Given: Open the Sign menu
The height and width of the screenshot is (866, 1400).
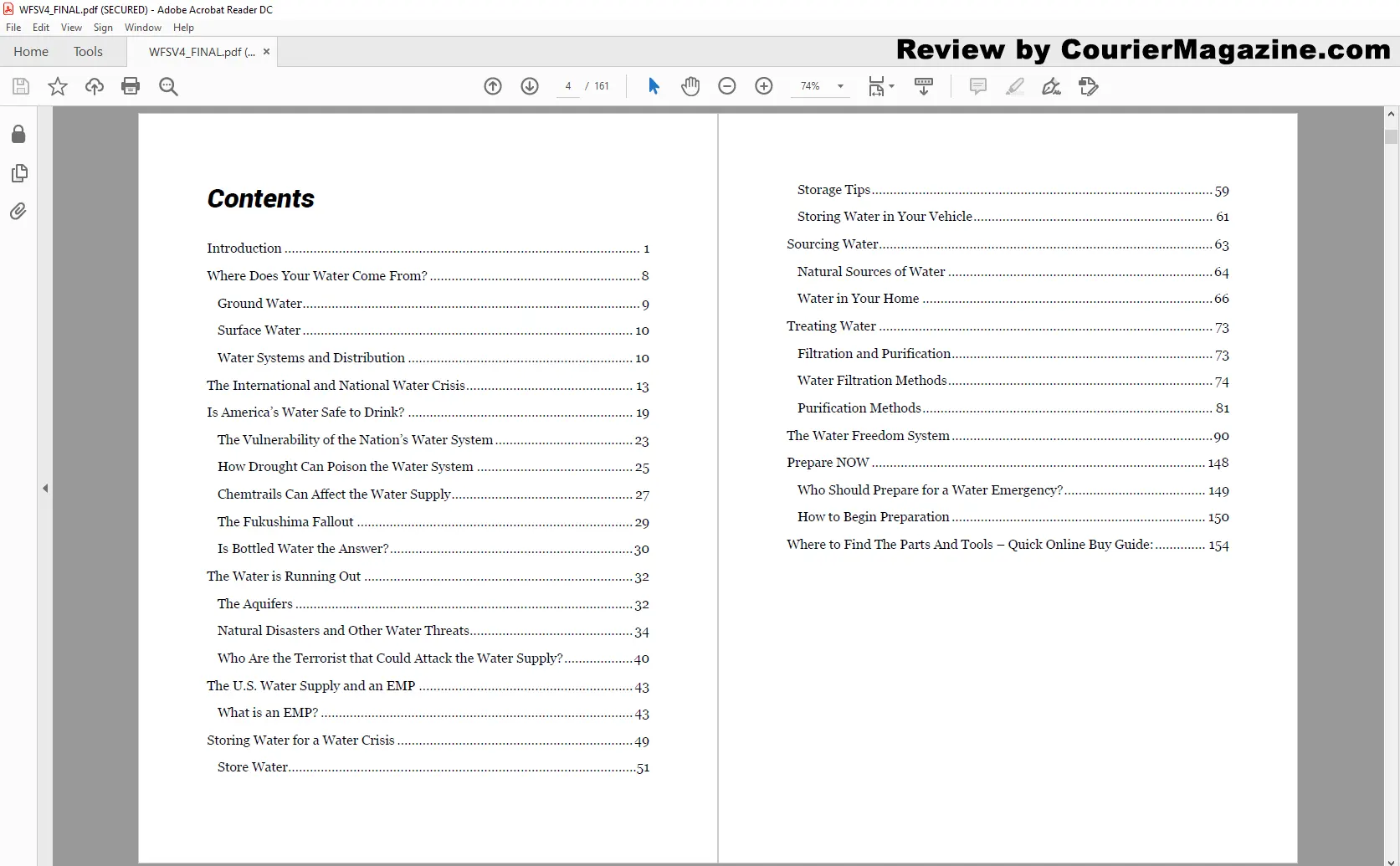Looking at the screenshot, I should pos(103,28).
